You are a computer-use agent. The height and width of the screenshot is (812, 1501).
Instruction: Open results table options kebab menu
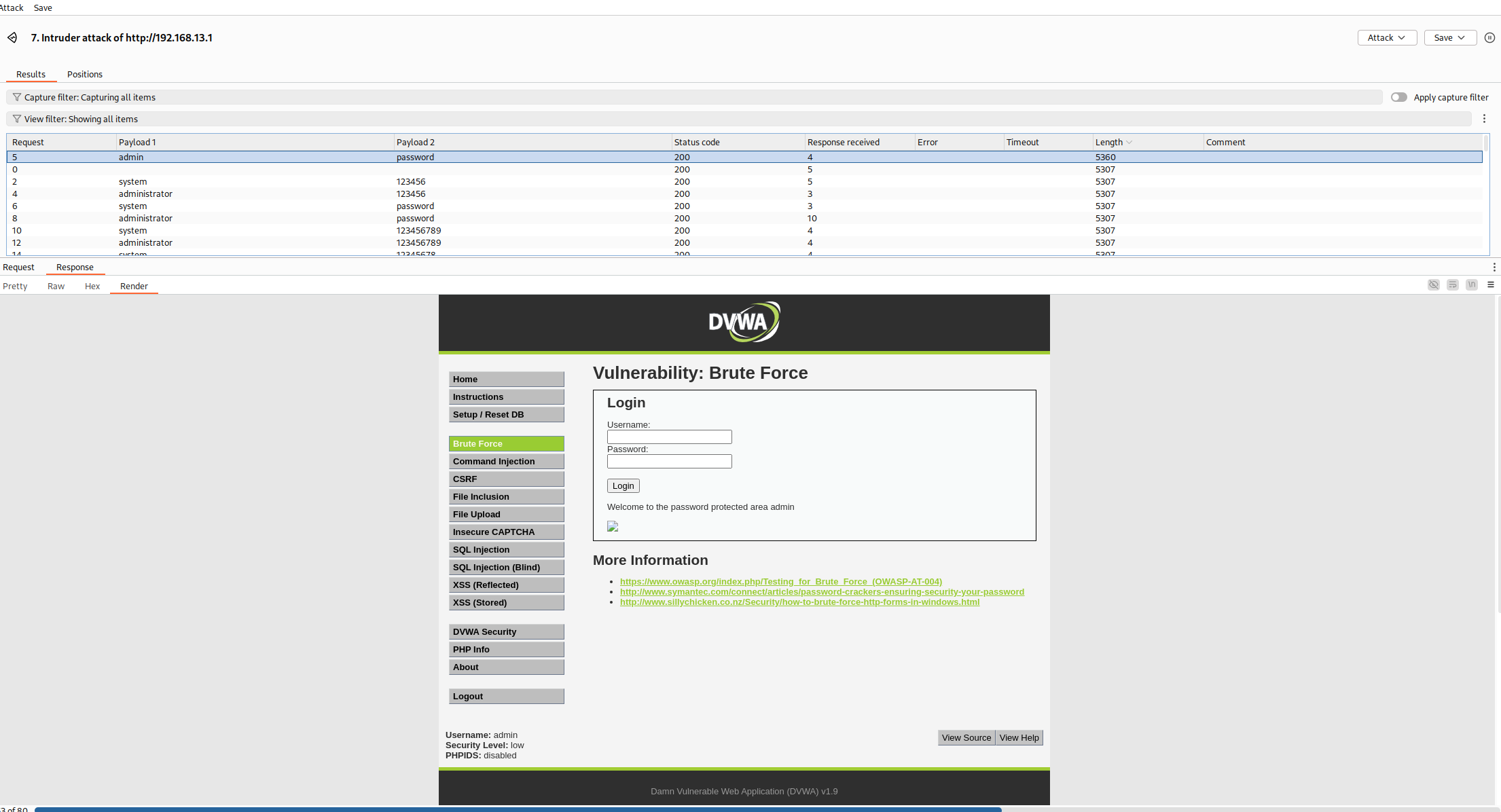(1484, 119)
